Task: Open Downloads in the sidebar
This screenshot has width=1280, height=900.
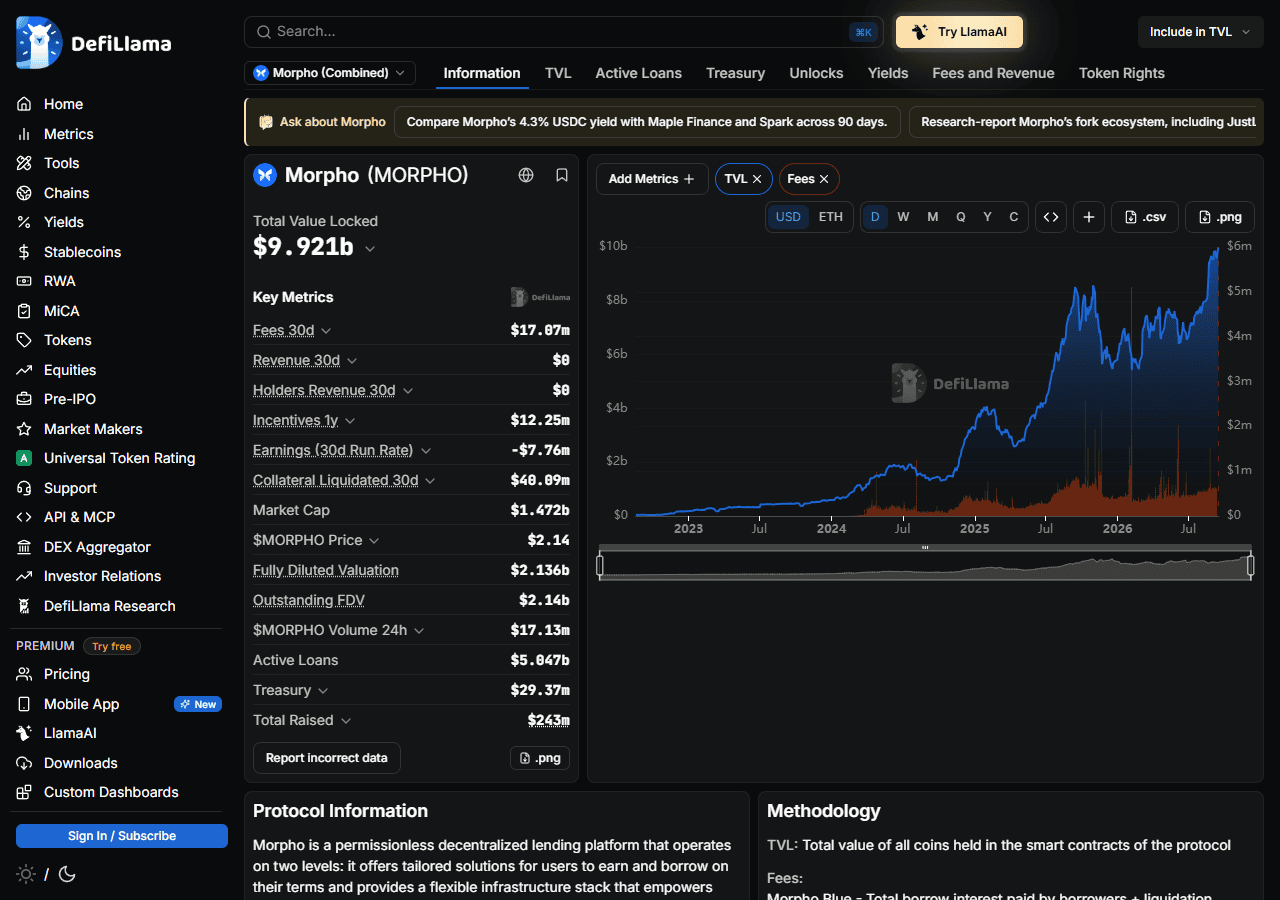Action: (x=80, y=763)
